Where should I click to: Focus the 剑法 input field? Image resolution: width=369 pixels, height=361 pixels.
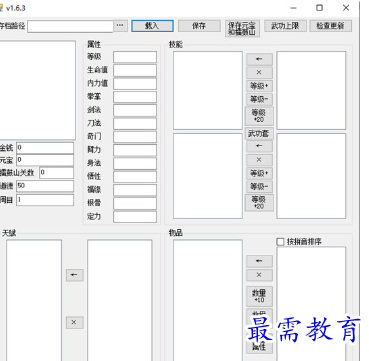[x=135, y=110]
